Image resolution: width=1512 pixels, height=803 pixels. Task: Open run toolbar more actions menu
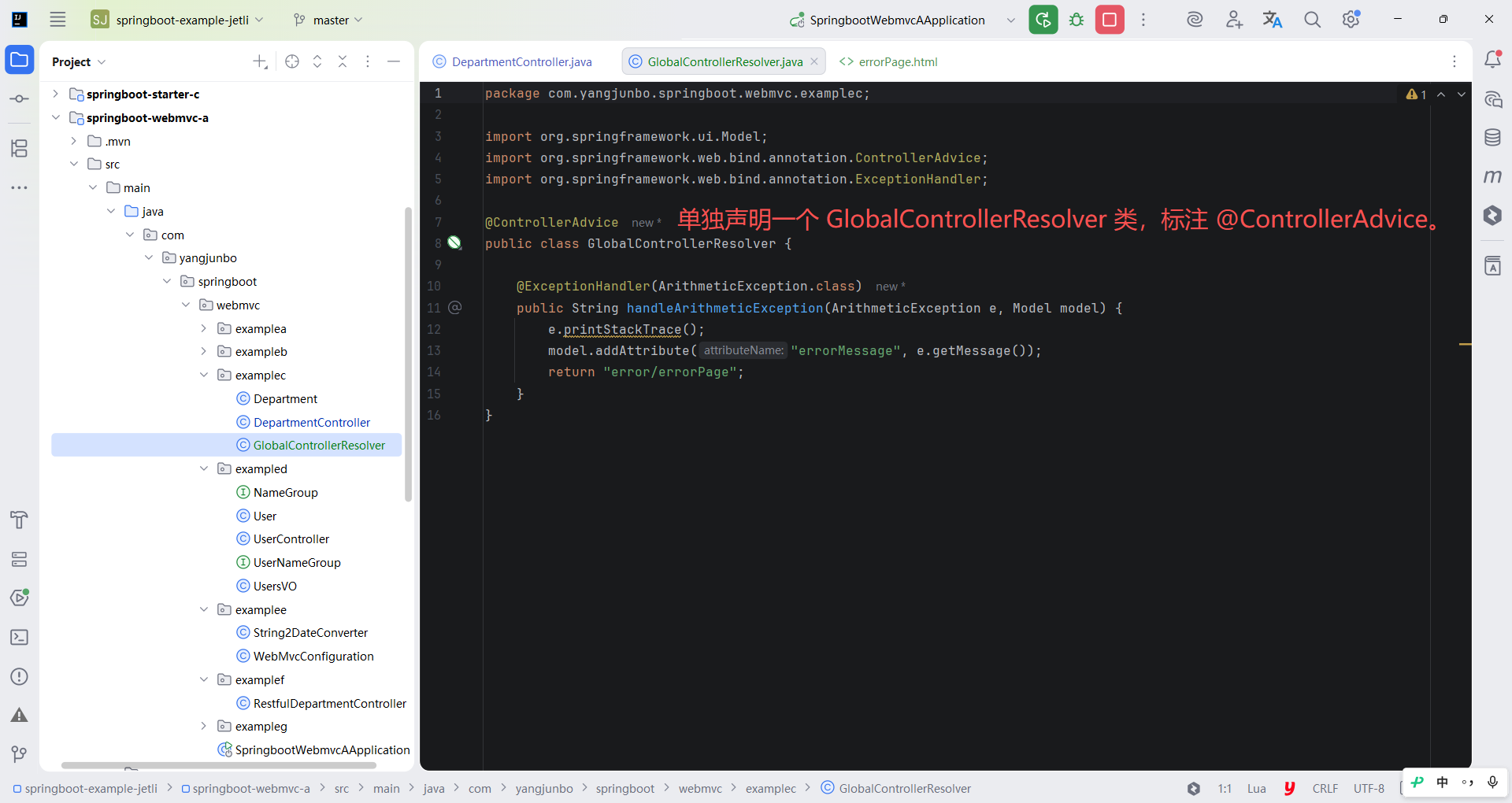coord(1143,20)
